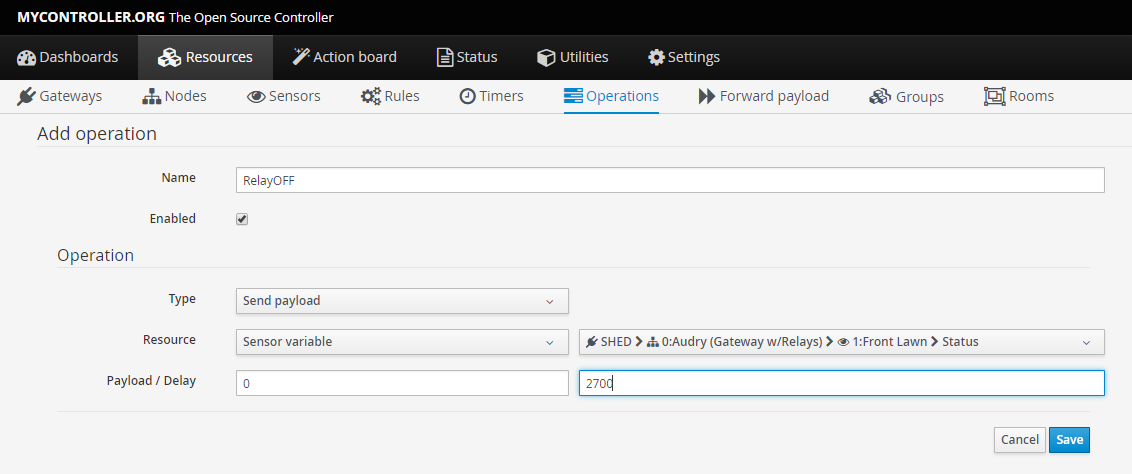Expand the Type 'Send payload' dropdown
This screenshot has width=1132, height=474.
tap(402, 300)
